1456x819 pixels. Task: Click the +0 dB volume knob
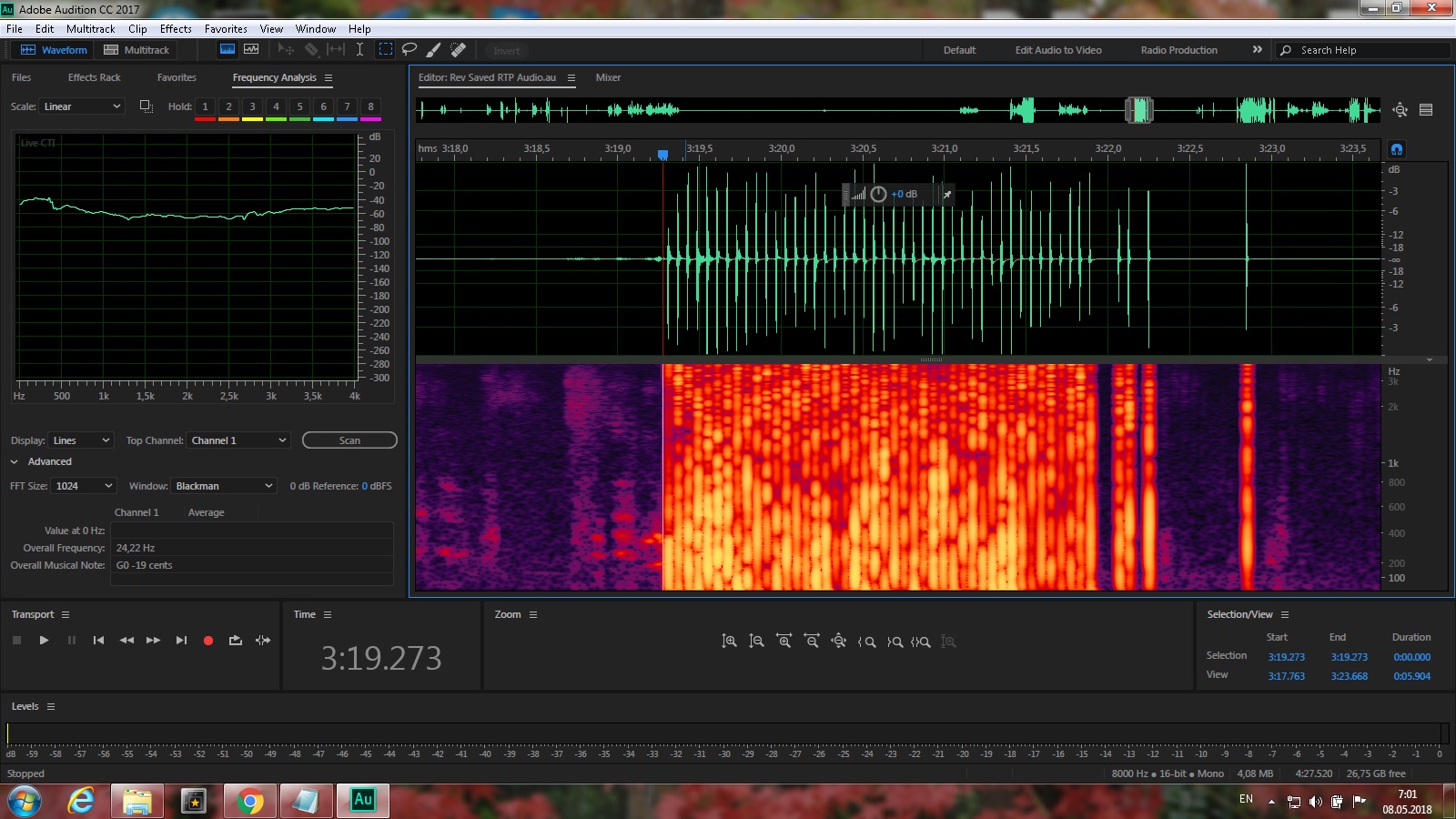tap(878, 194)
